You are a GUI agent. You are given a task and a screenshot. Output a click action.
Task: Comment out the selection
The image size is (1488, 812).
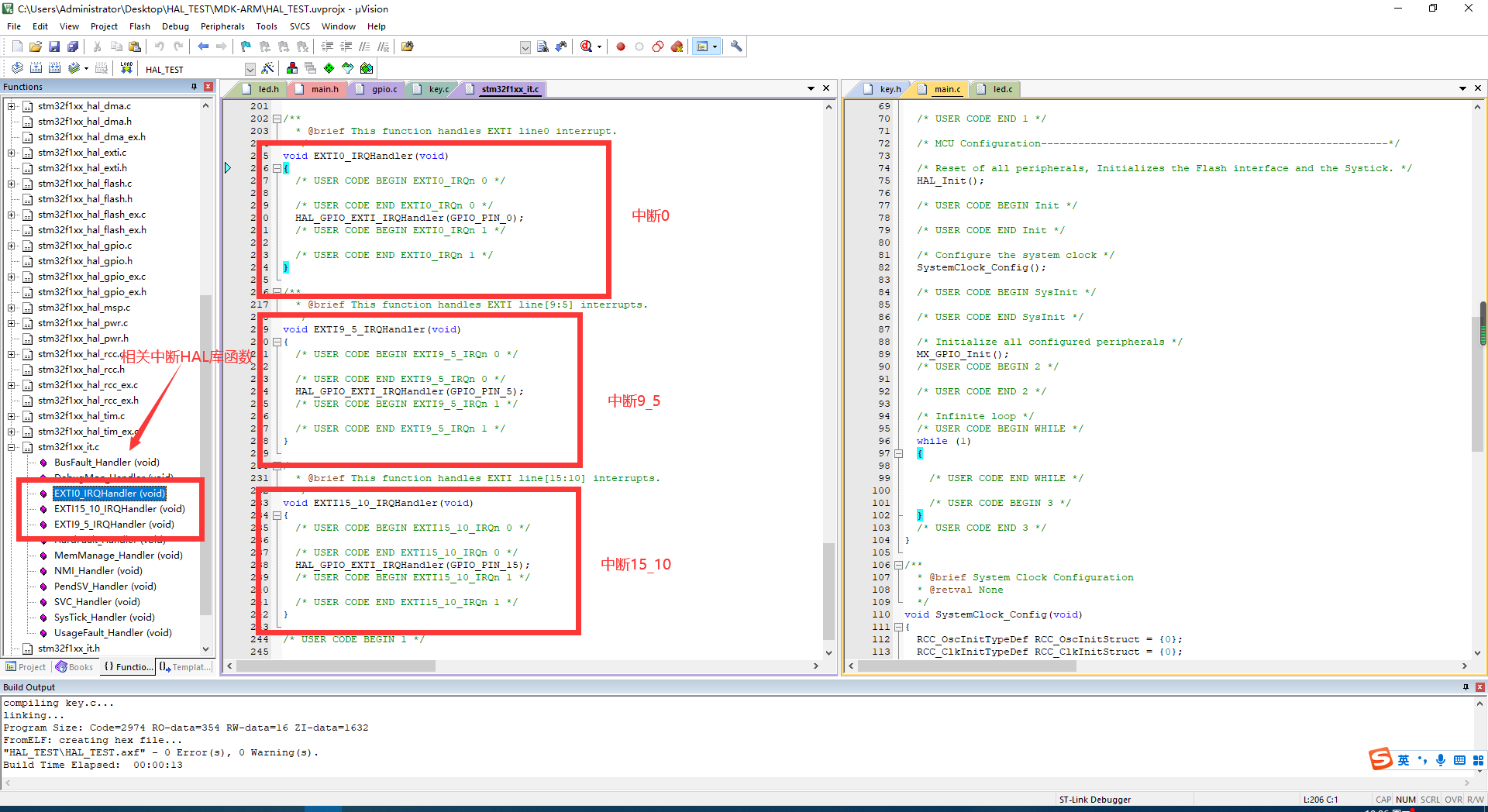[x=365, y=46]
